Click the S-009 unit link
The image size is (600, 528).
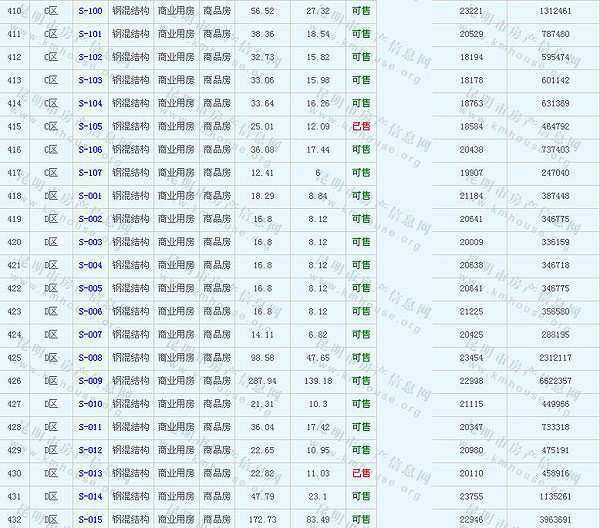pyautogui.click(x=90, y=381)
